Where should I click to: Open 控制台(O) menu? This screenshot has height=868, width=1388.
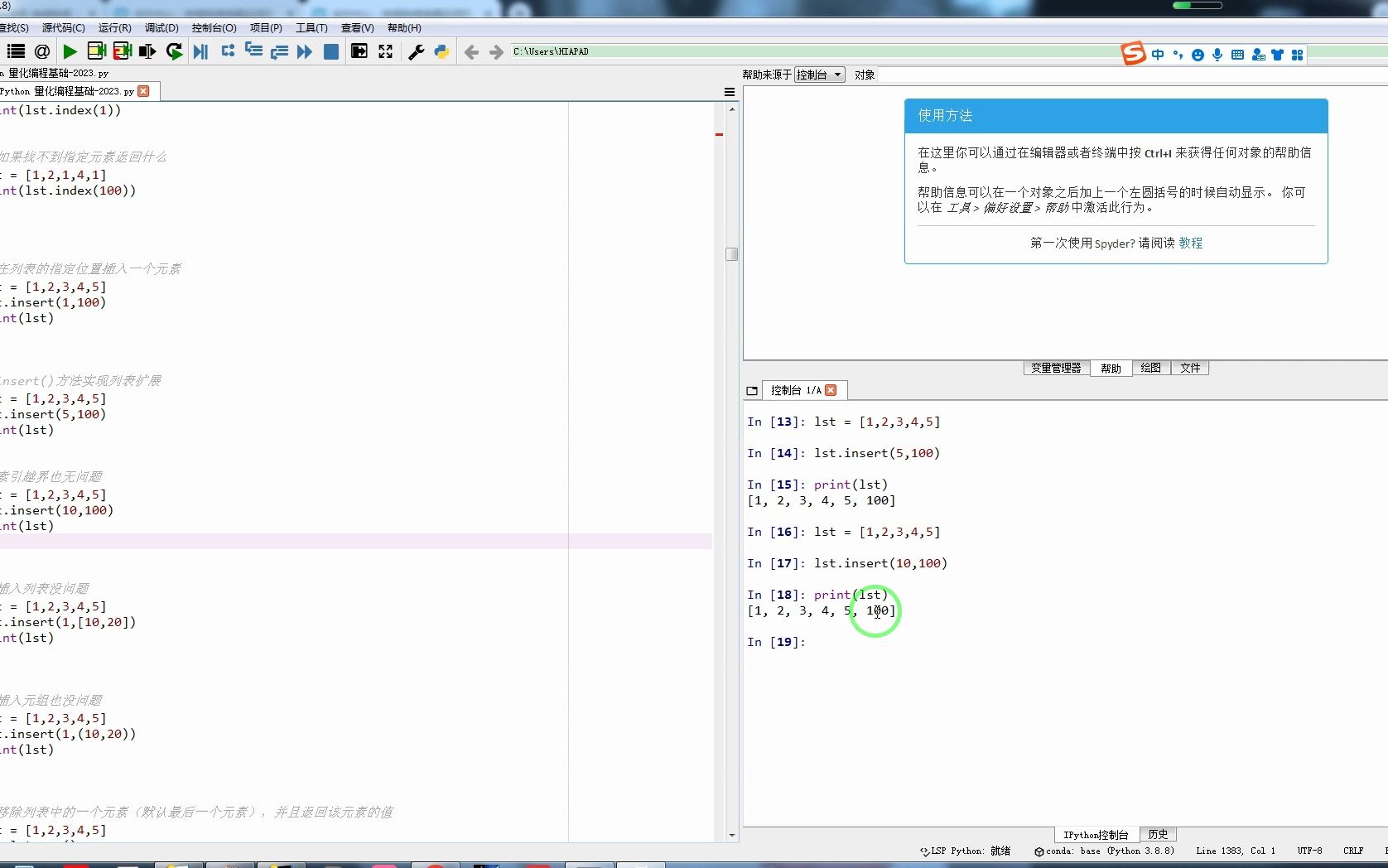(214, 27)
